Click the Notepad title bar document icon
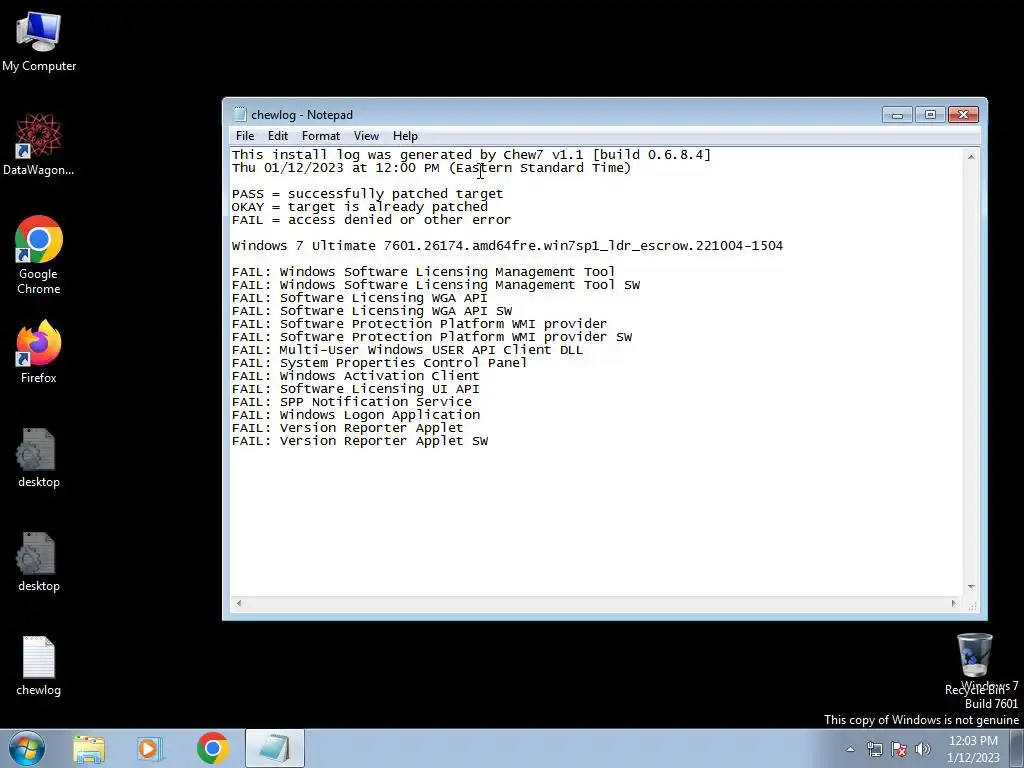This screenshot has width=1024, height=768. [x=240, y=114]
